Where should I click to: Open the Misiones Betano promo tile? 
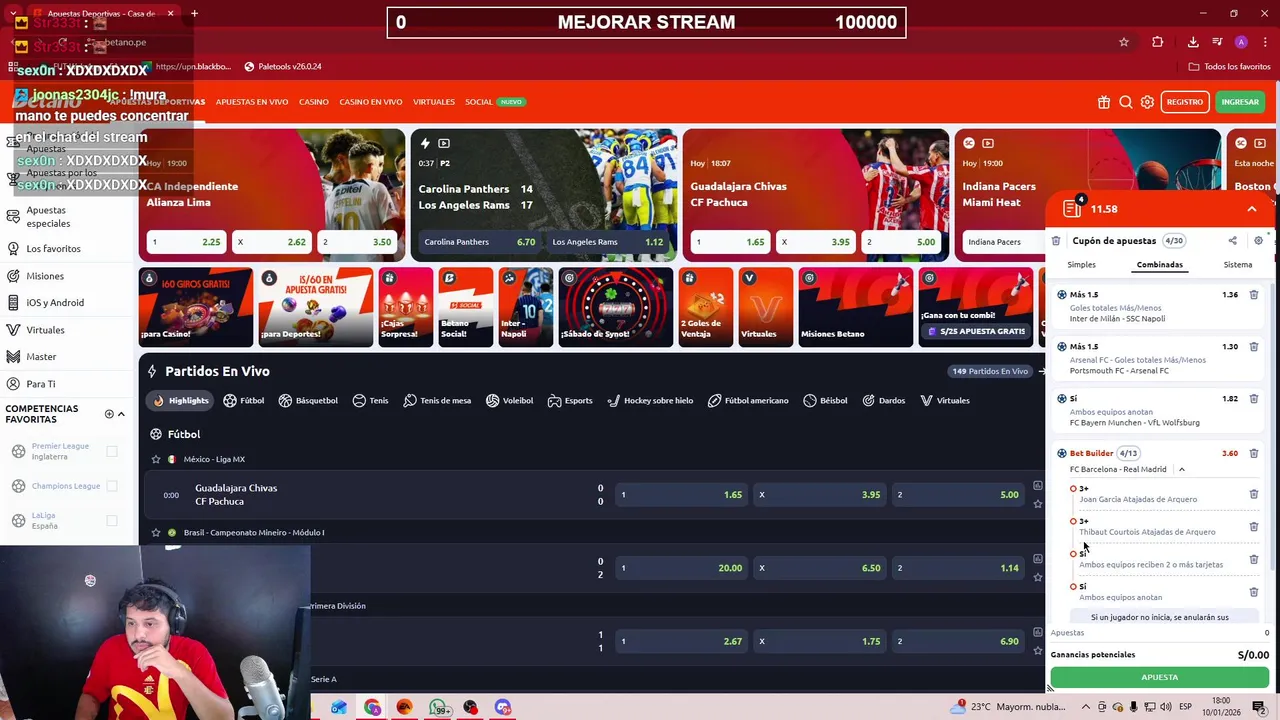(x=855, y=307)
